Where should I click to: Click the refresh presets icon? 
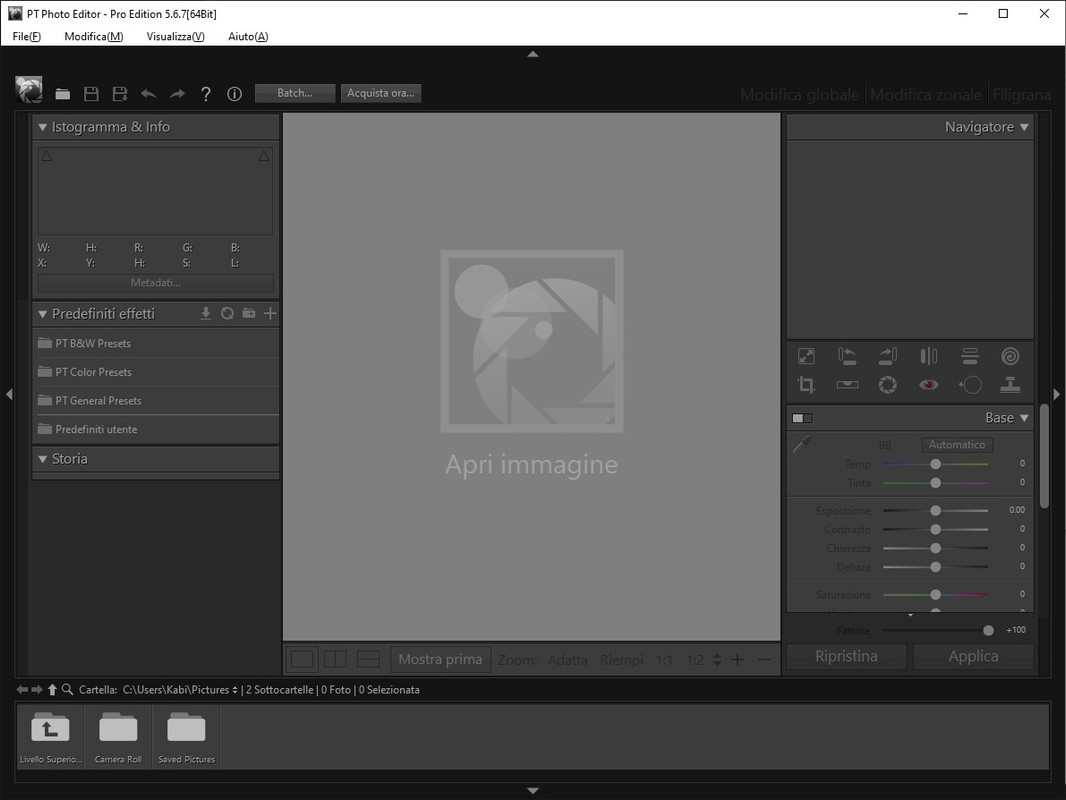pyautogui.click(x=228, y=313)
